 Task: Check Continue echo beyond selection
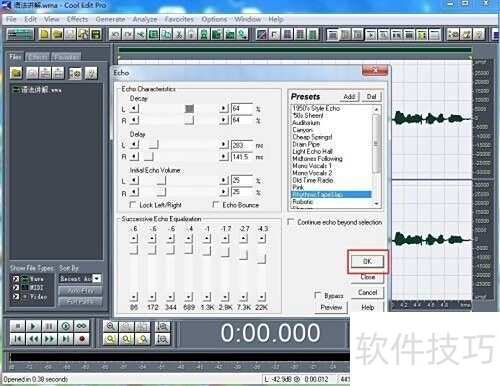pyautogui.click(x=291, y=221)
